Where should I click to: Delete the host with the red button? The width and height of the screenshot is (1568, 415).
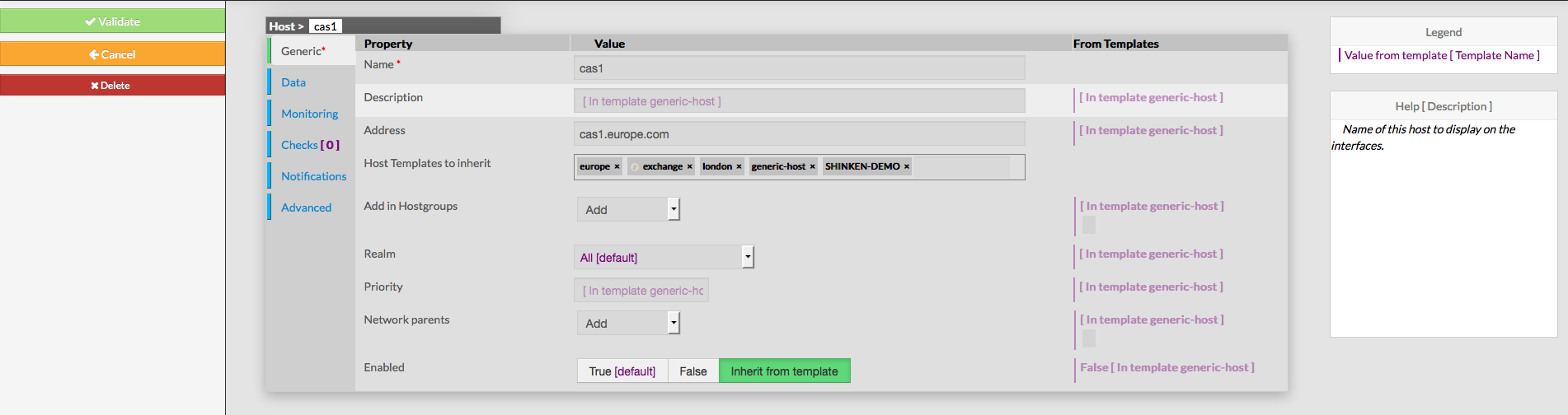click(112, 86)
